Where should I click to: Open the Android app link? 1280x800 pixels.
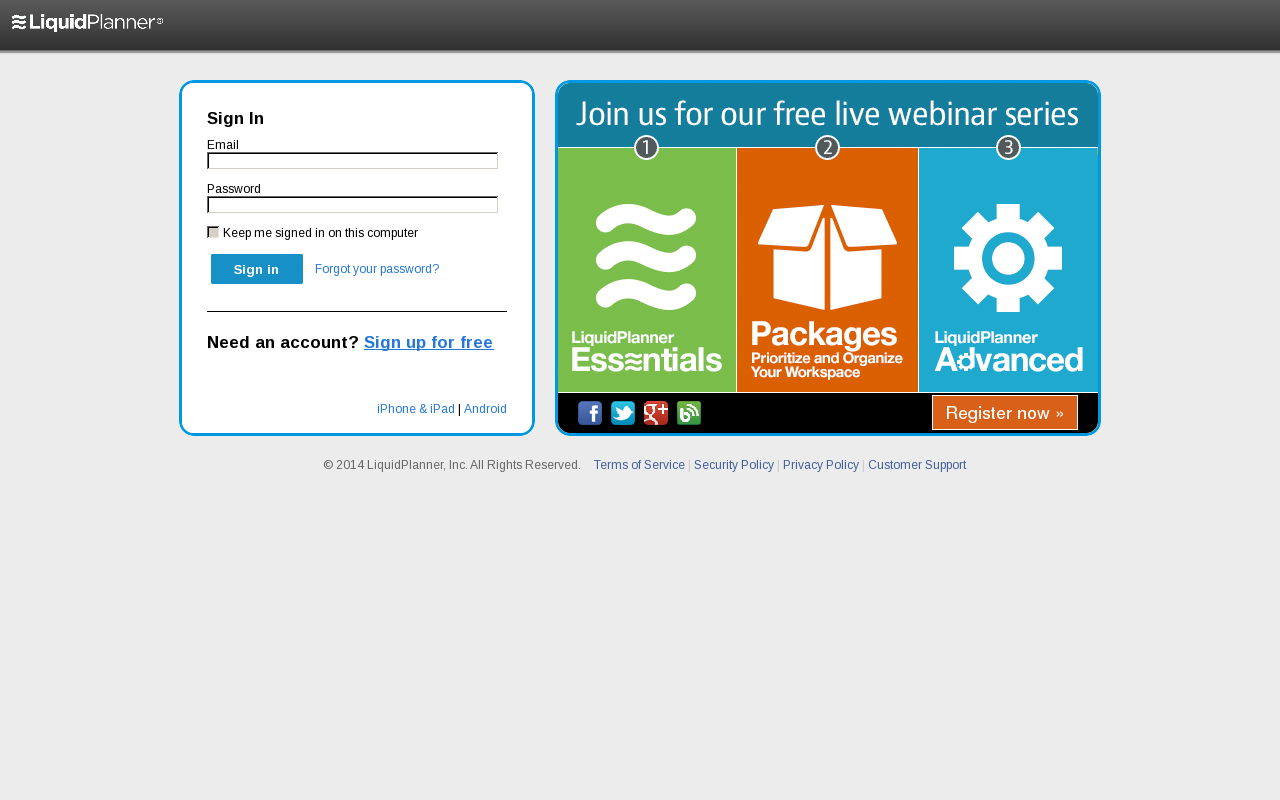click(x=485, y=409)
